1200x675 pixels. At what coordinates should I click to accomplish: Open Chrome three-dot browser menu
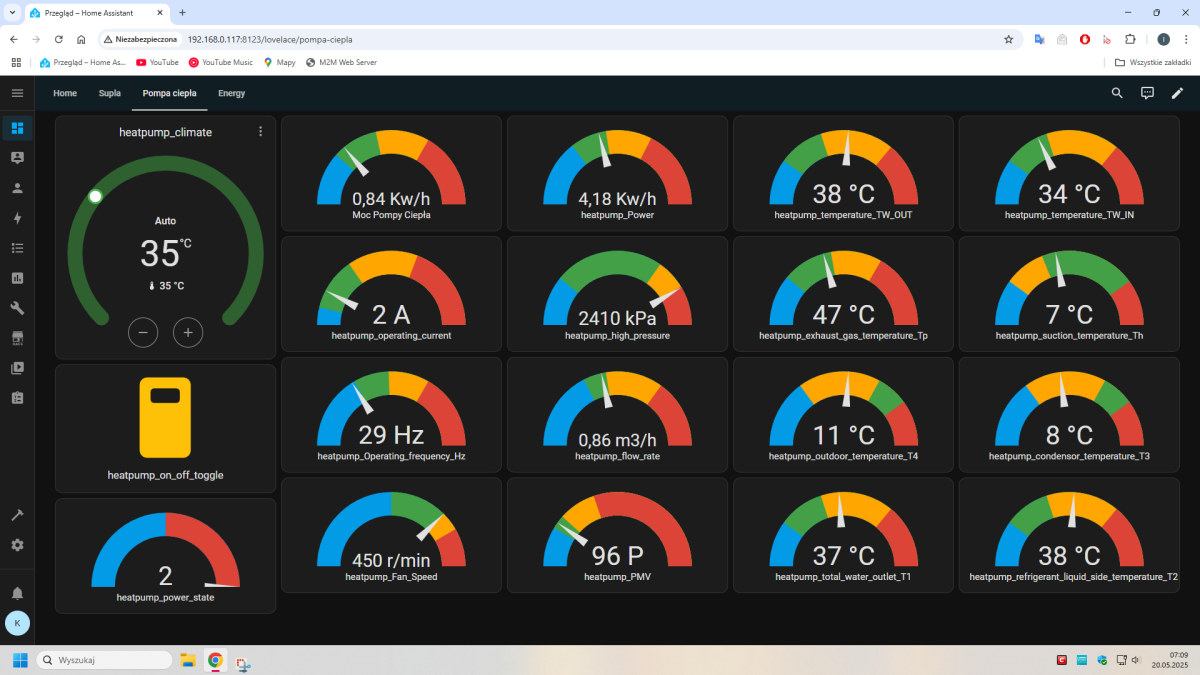click(x=1186, y=39)
